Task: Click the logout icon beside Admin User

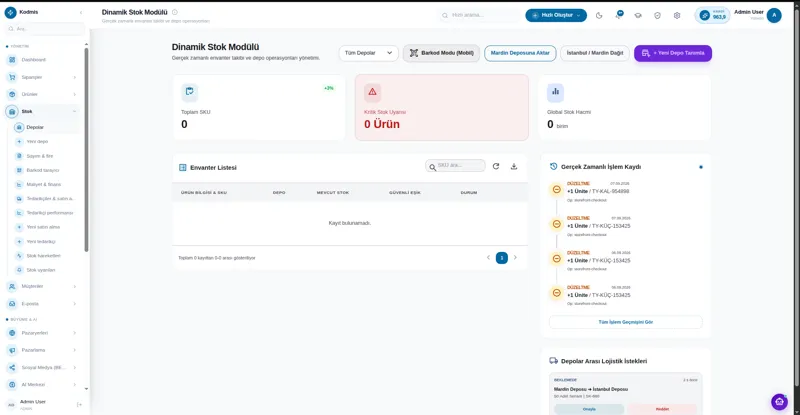Action: [x=79, y=405]
